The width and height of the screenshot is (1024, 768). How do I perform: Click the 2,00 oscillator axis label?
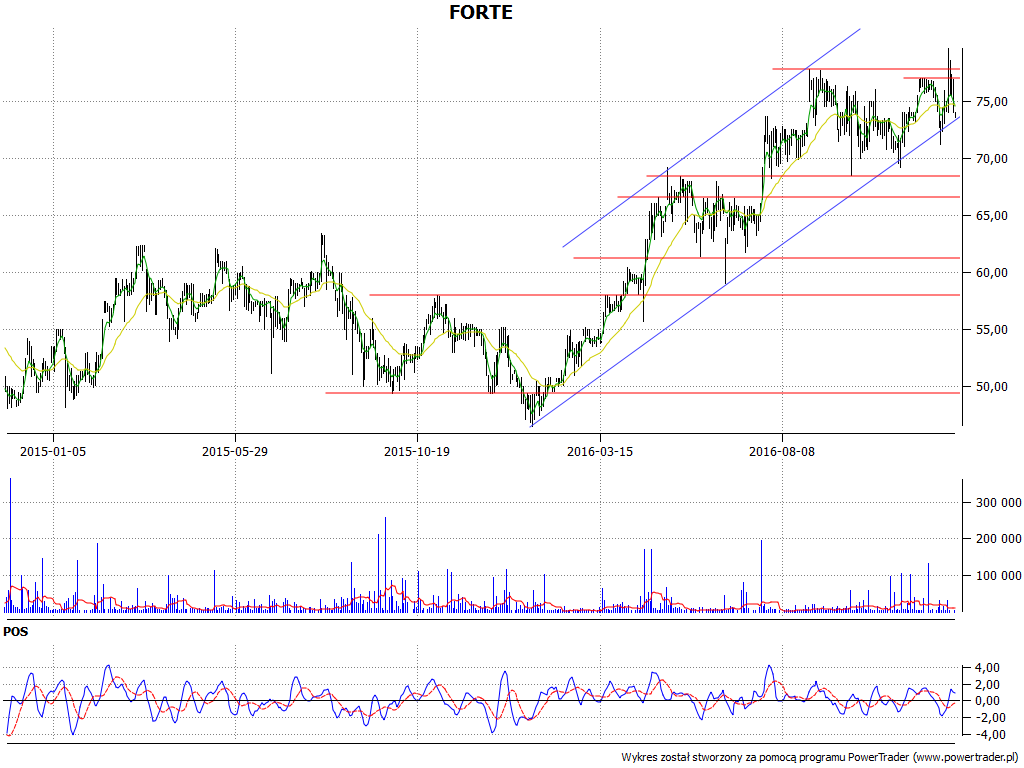click(986, 684)
